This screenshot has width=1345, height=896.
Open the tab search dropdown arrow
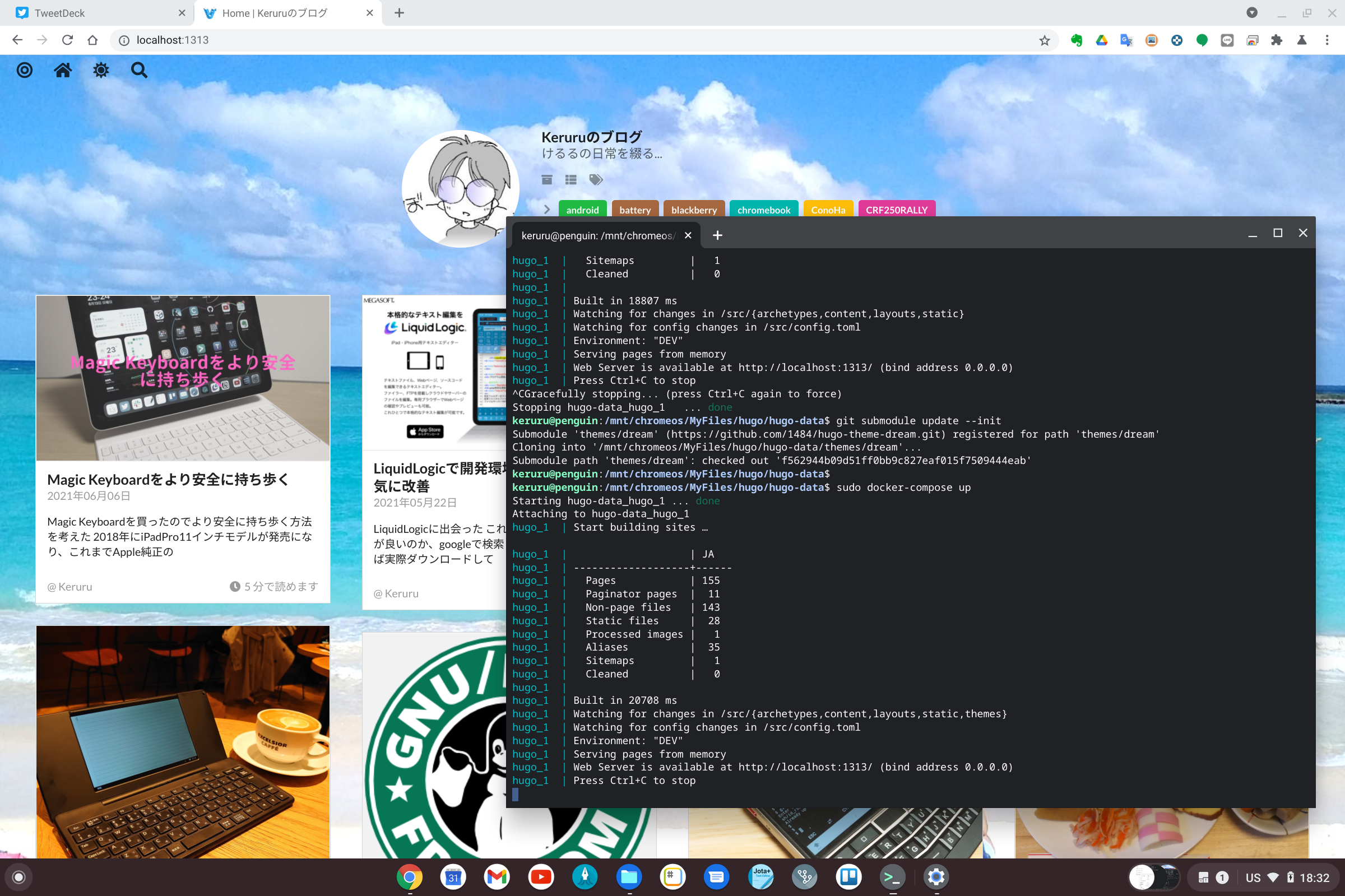pyautogui.click(x=1252, y=12)
